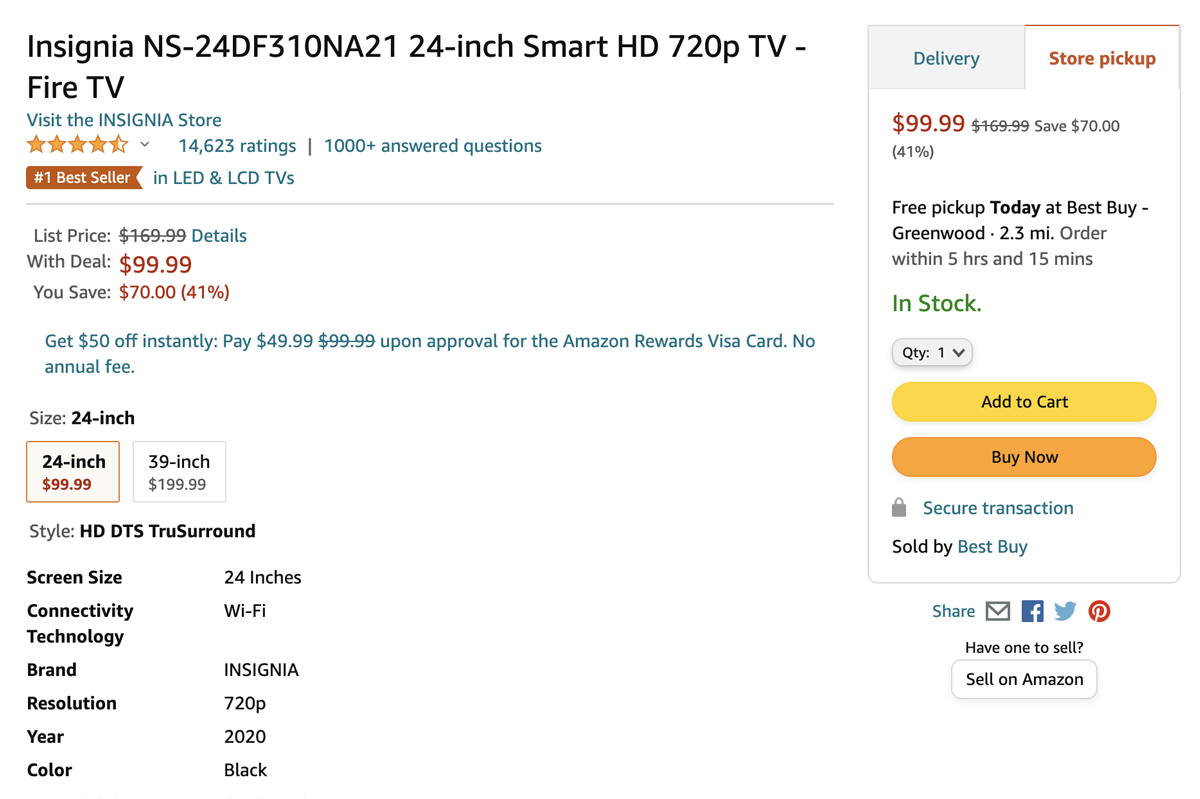Open 14,623 ratings link

pyautogui.click(x=237, y=146)
